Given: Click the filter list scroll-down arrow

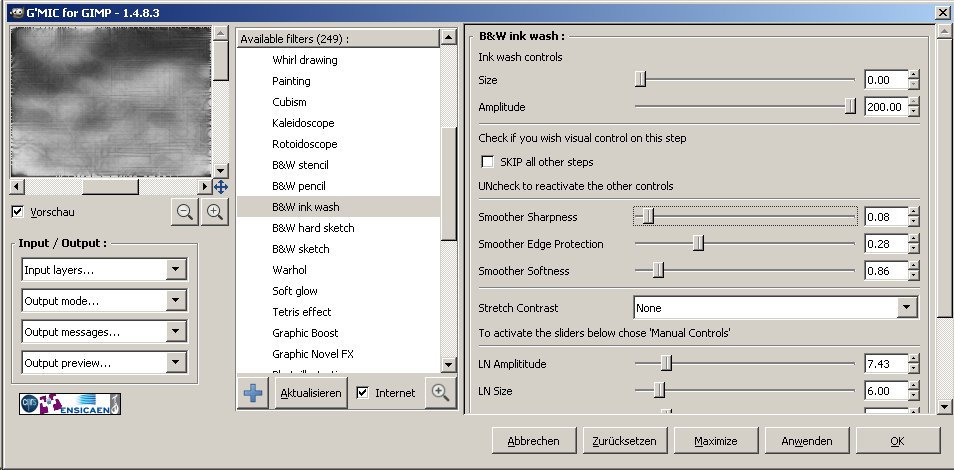Looking at the screenshot, I should click(448, 365).
